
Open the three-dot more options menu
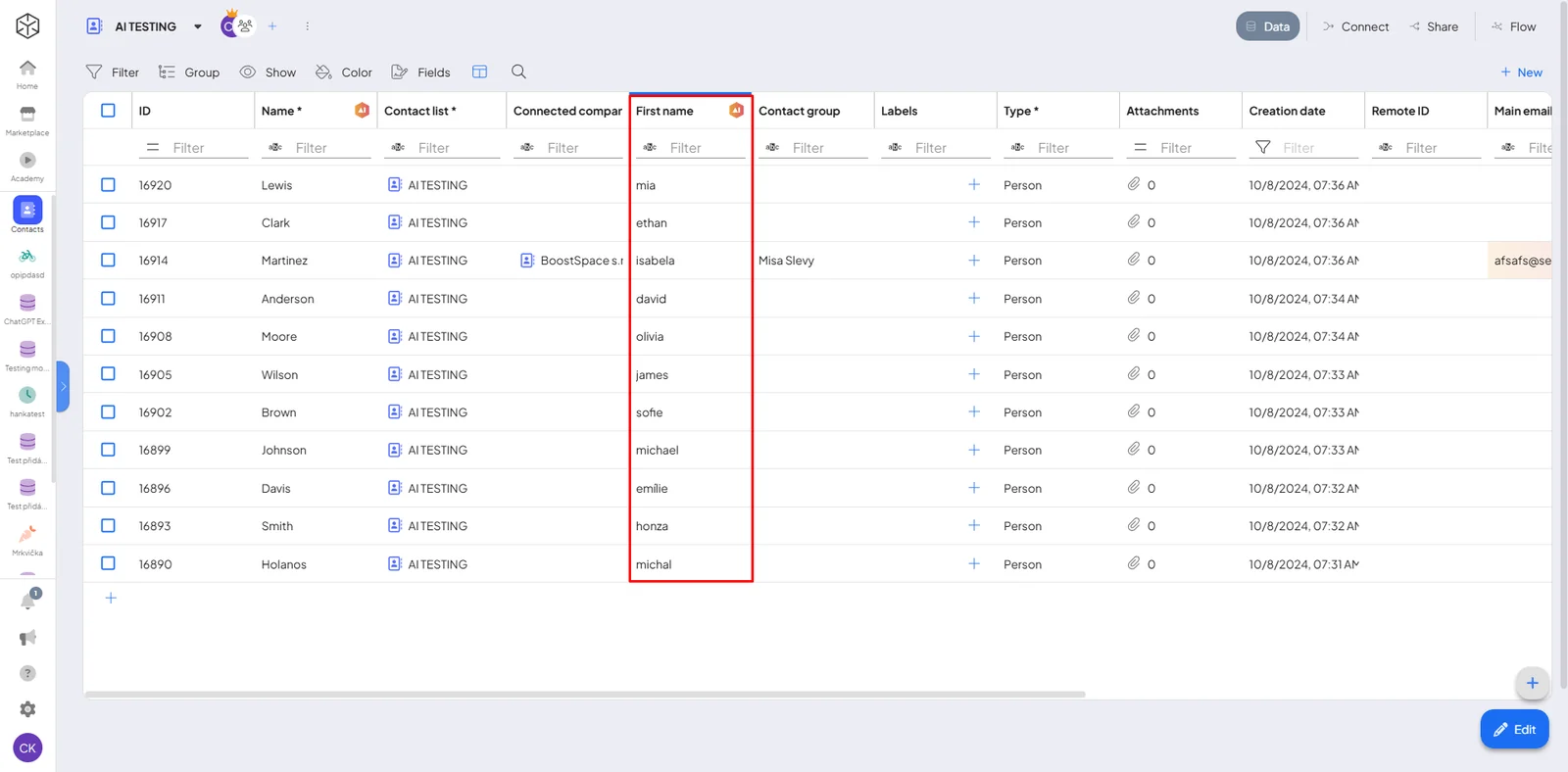pos(307,26)
